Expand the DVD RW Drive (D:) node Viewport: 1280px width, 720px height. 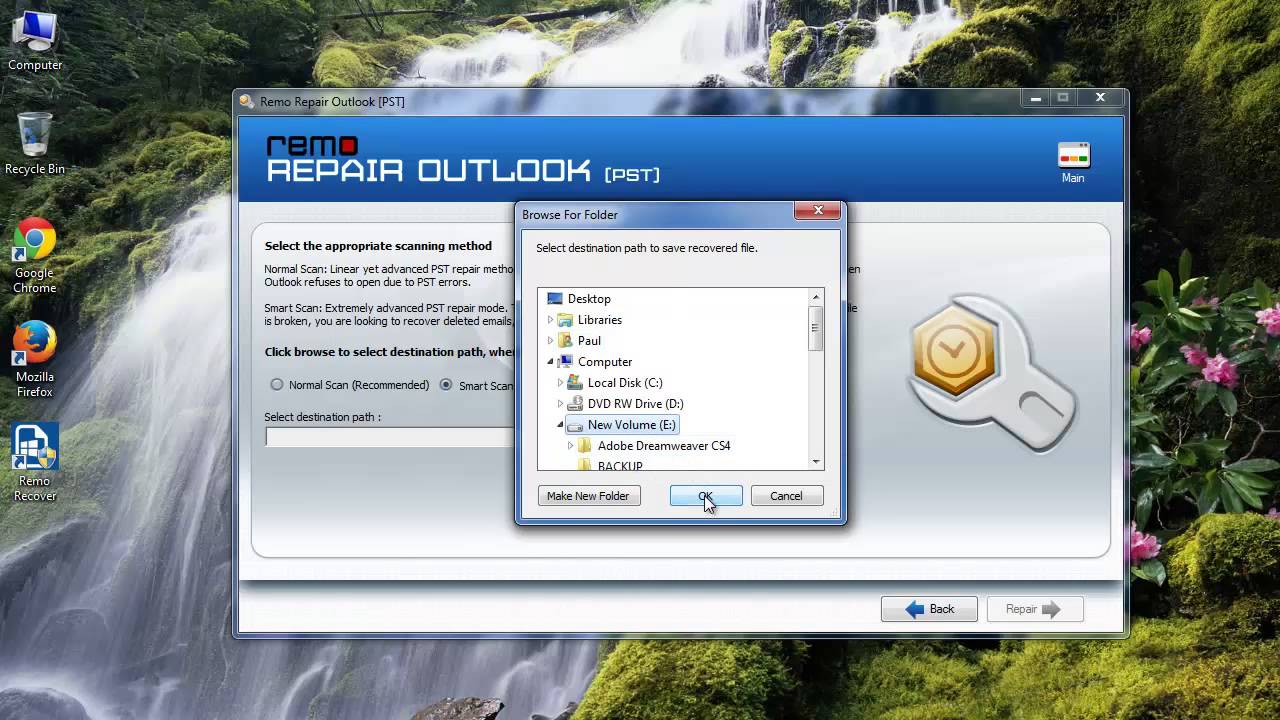click(x=560, y=403)
